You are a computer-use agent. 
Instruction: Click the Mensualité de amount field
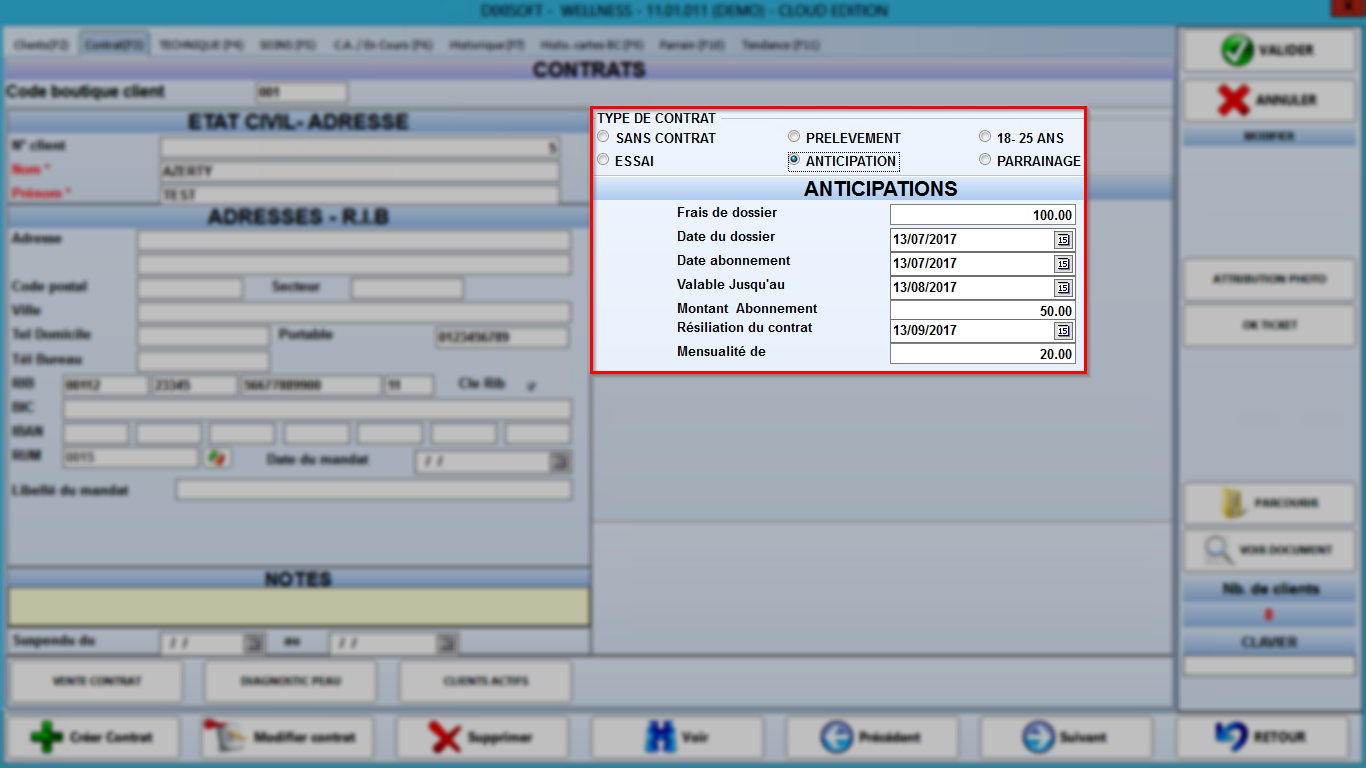point(983,354)
